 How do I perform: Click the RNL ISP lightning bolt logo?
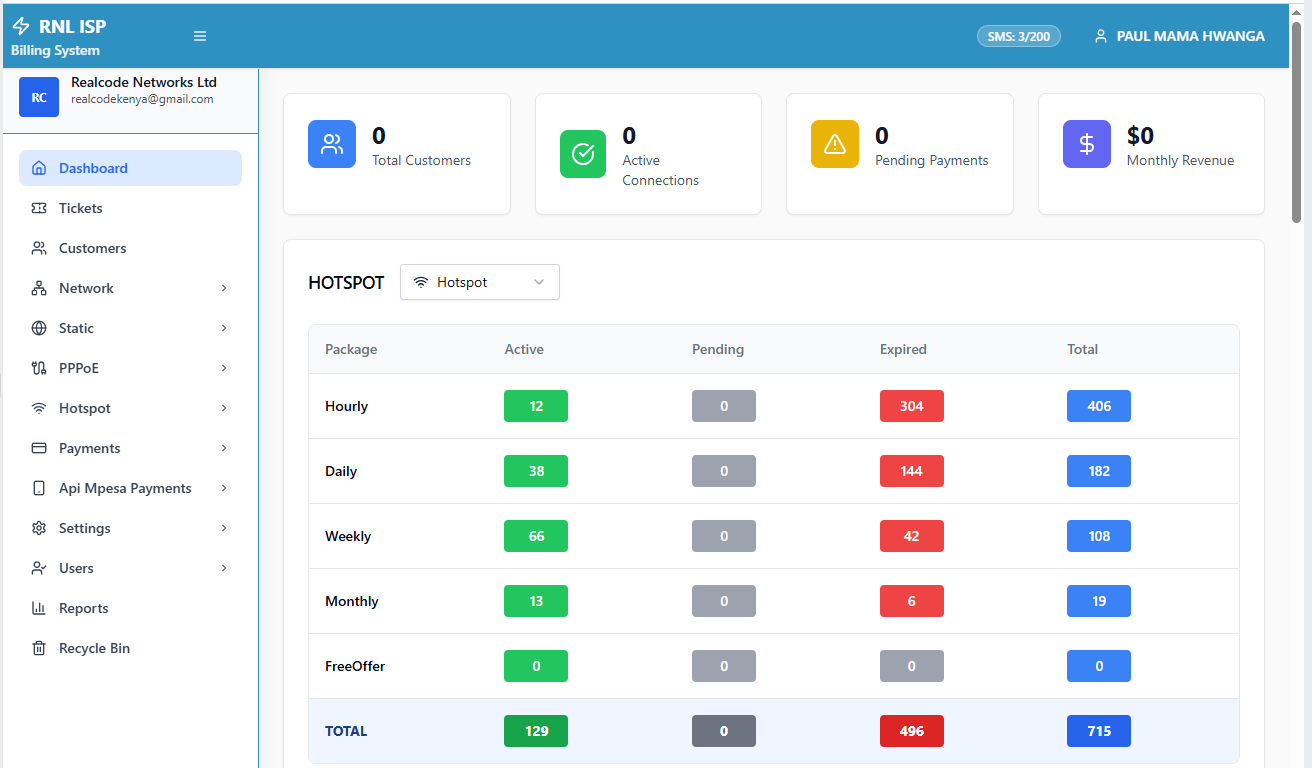click(x=21, y=27)
